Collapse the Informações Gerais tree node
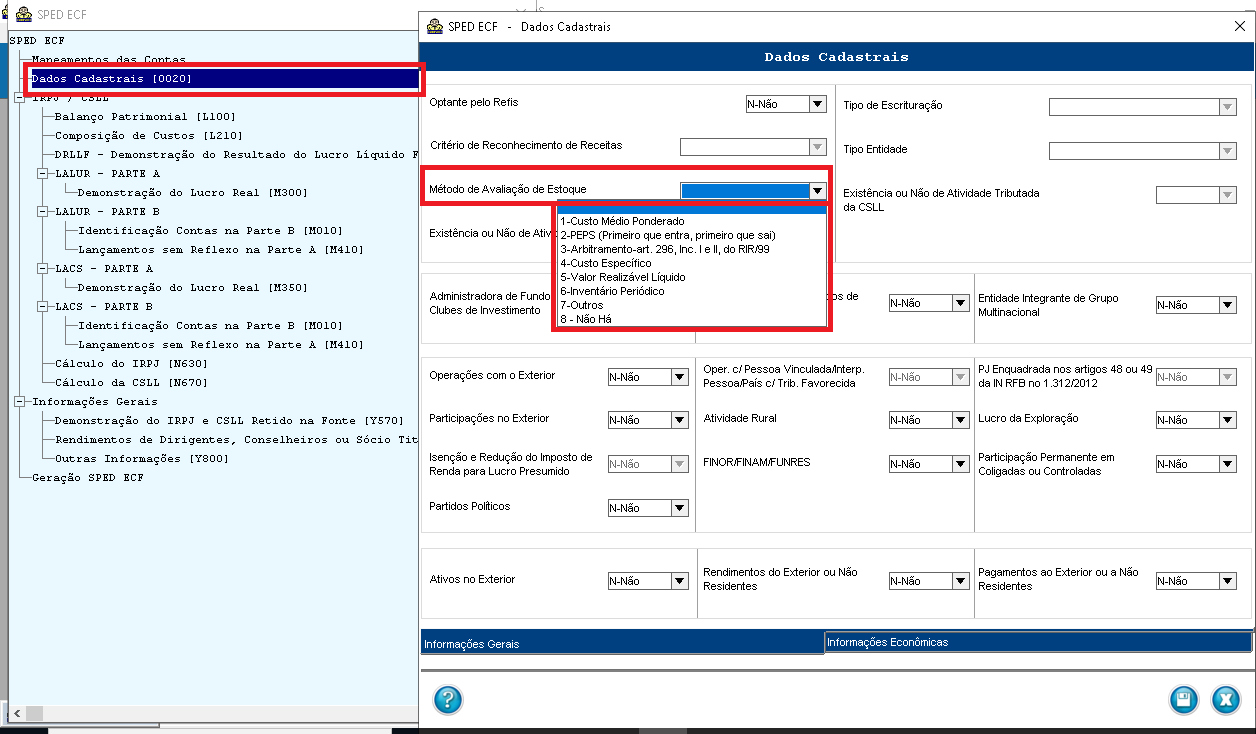 tap(20, 402)
